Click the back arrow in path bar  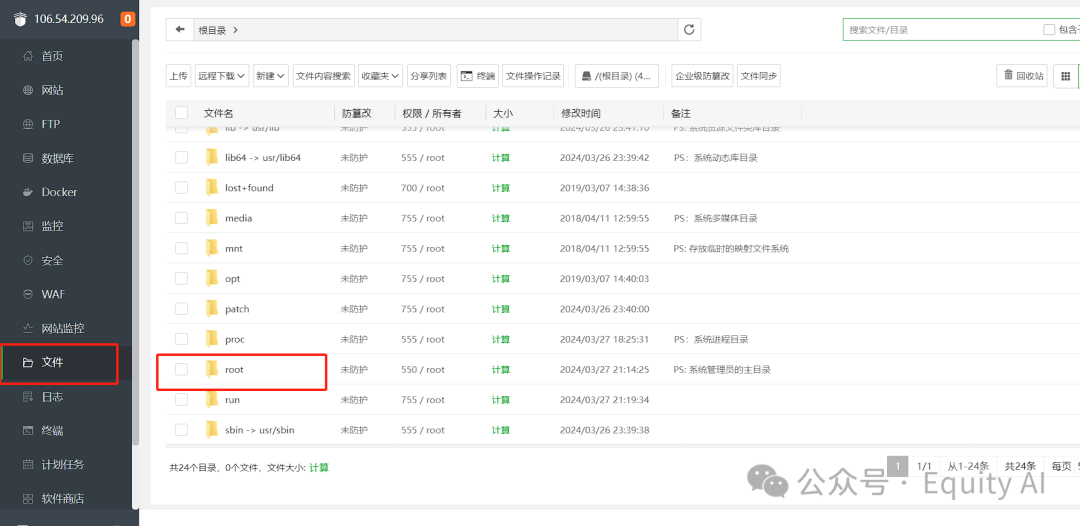(180, 30)
